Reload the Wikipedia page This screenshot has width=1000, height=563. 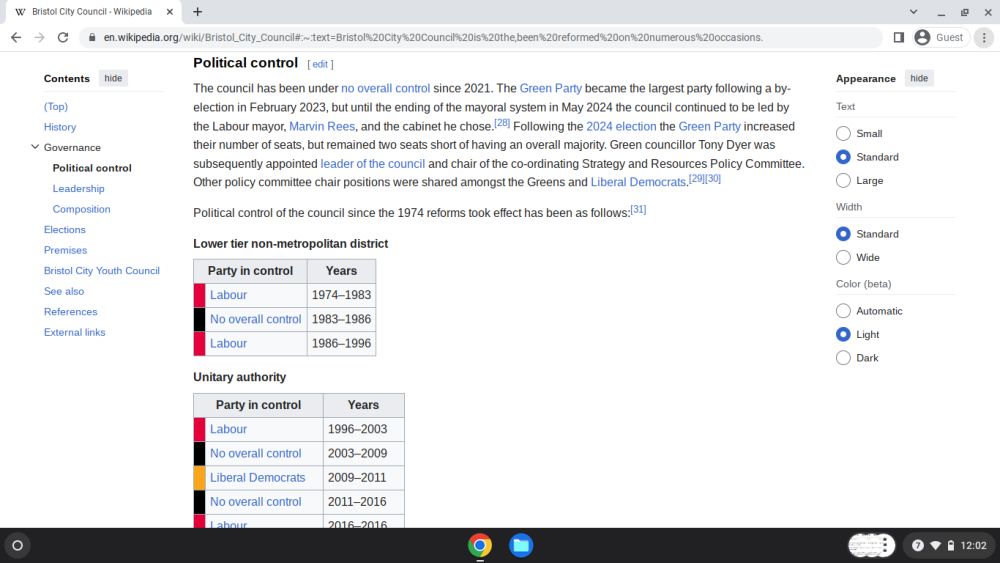(62, 38)
